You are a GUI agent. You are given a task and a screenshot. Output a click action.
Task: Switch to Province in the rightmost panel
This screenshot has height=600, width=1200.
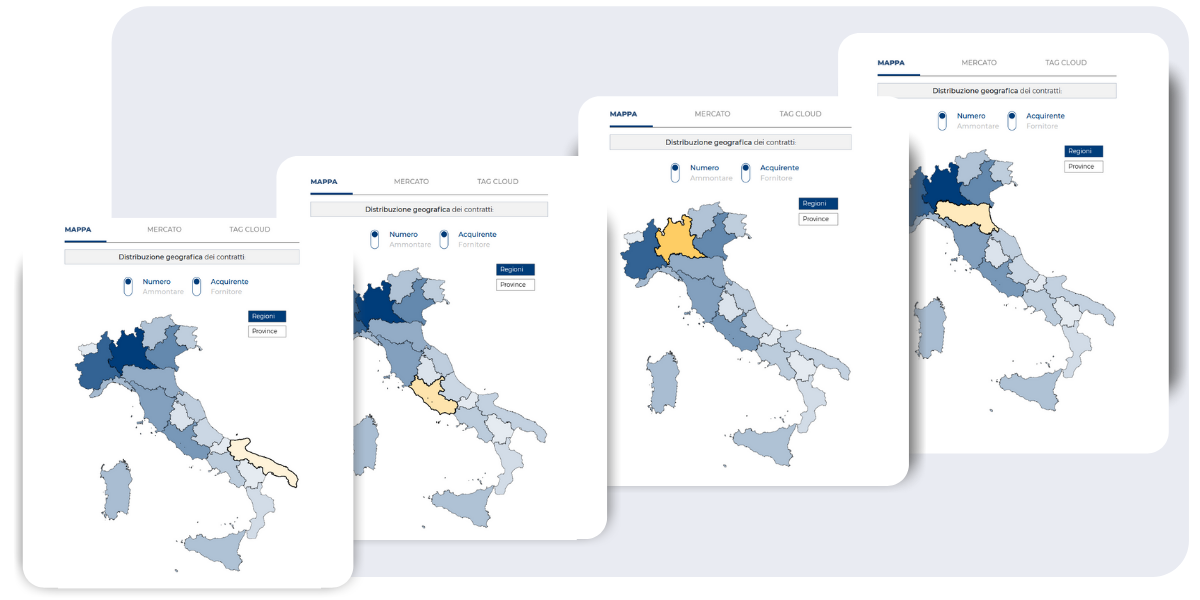tap(1082, 166)
